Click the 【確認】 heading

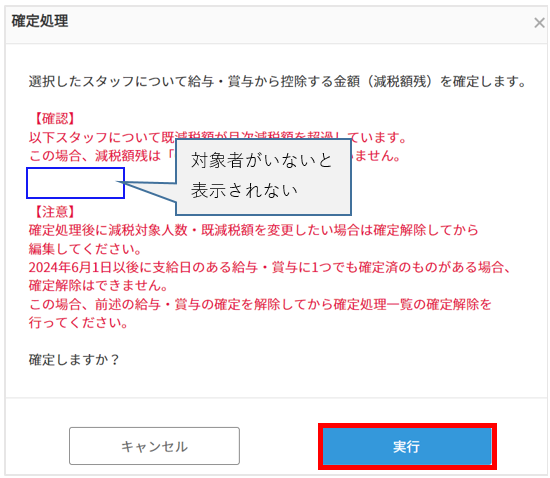(x=55, y=119)
